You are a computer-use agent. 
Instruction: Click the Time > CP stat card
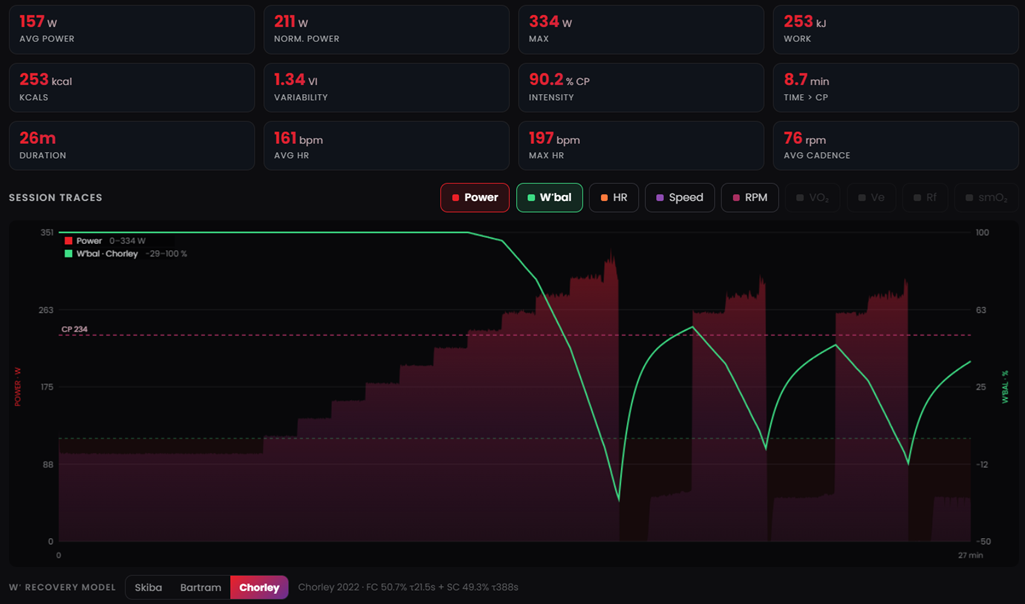click(x=896, y=88)
